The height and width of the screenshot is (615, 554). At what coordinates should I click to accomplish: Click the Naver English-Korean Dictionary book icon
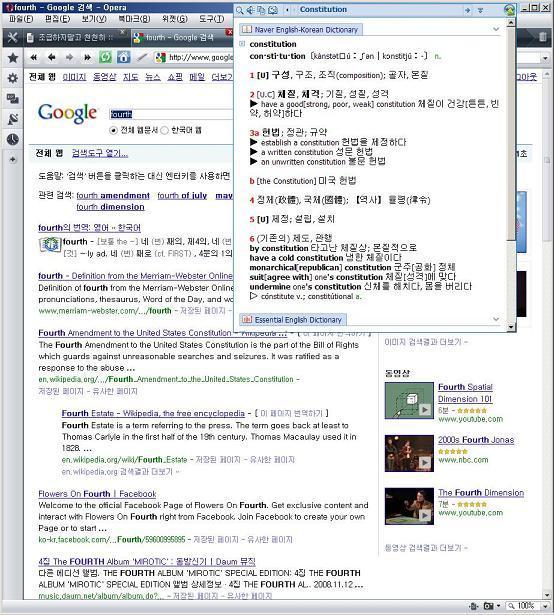point(247,29)
